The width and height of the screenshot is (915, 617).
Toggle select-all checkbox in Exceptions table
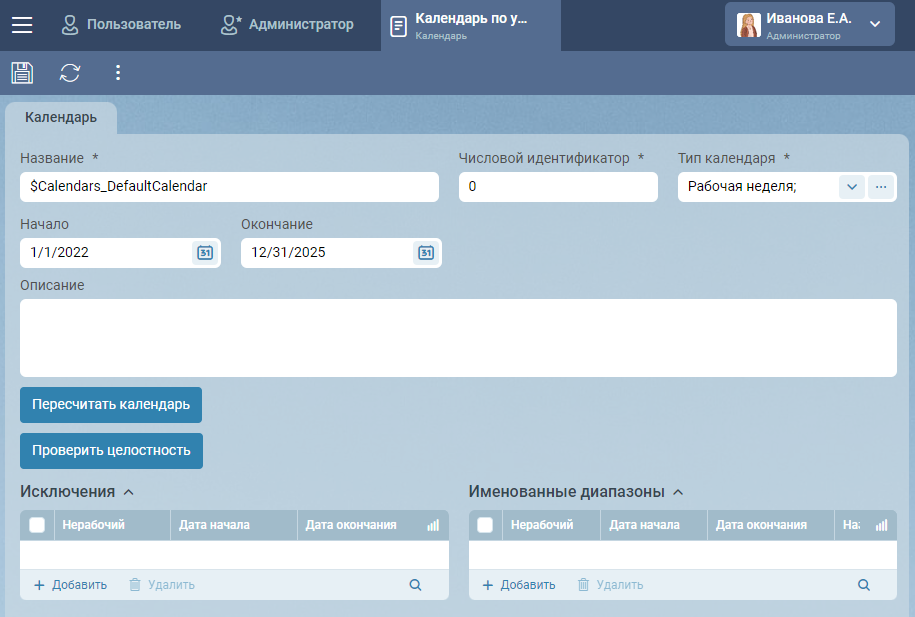[x=37, y=525]
